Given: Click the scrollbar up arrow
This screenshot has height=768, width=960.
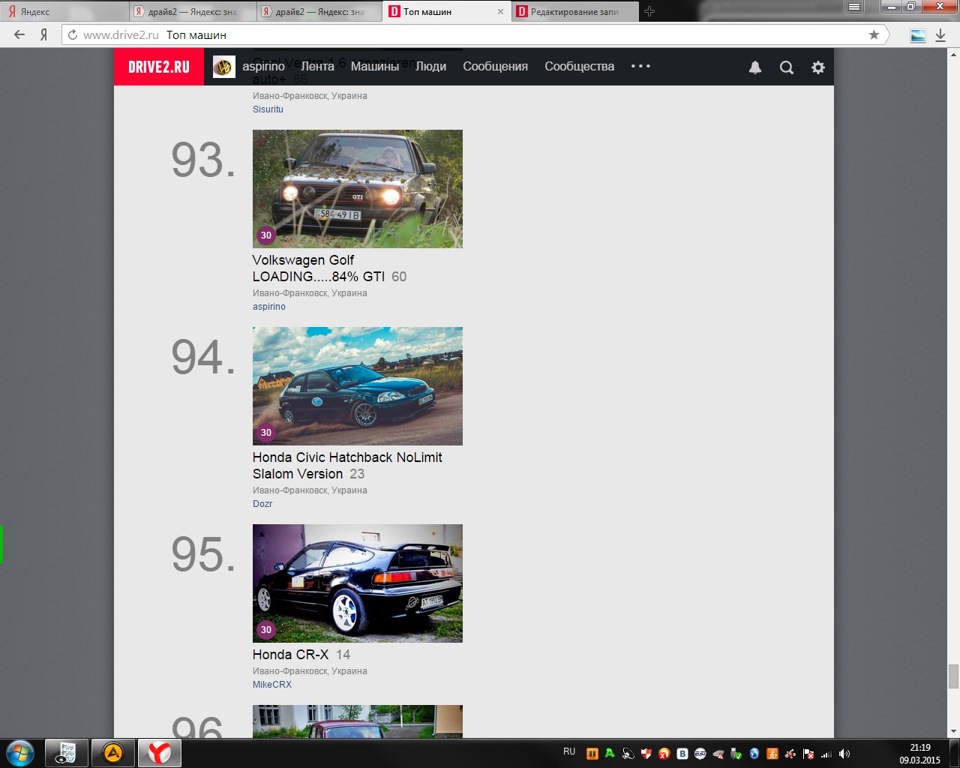Looking at the screenshot, I should point(953,55).
